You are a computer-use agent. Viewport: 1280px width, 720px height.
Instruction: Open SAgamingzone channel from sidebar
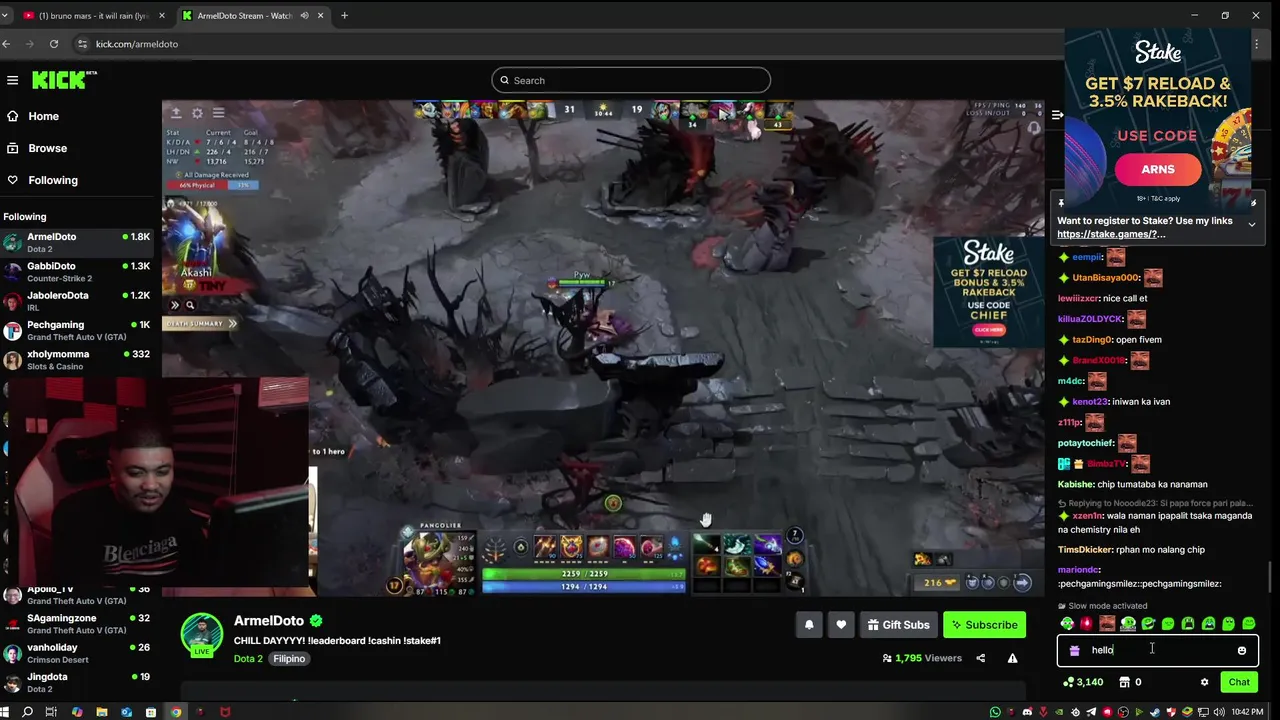point(78,623)
